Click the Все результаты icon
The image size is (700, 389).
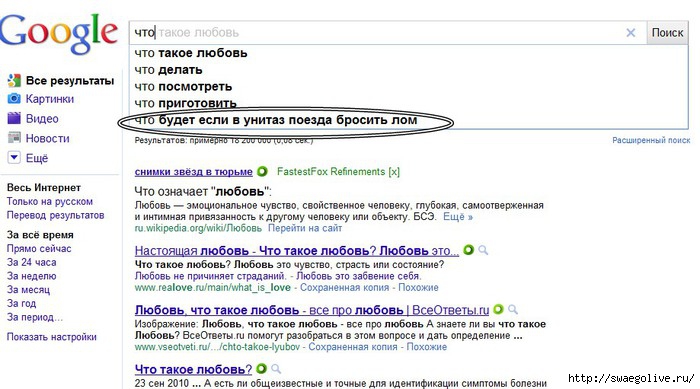tap(14, 80)
